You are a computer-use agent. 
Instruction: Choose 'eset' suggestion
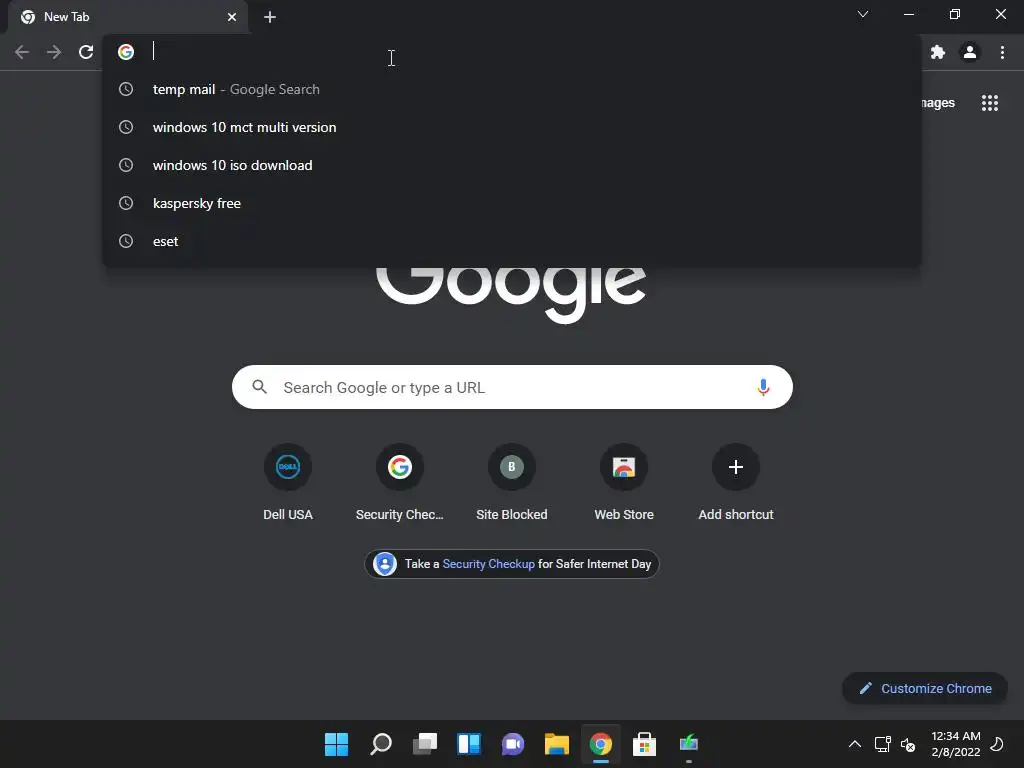512,241
